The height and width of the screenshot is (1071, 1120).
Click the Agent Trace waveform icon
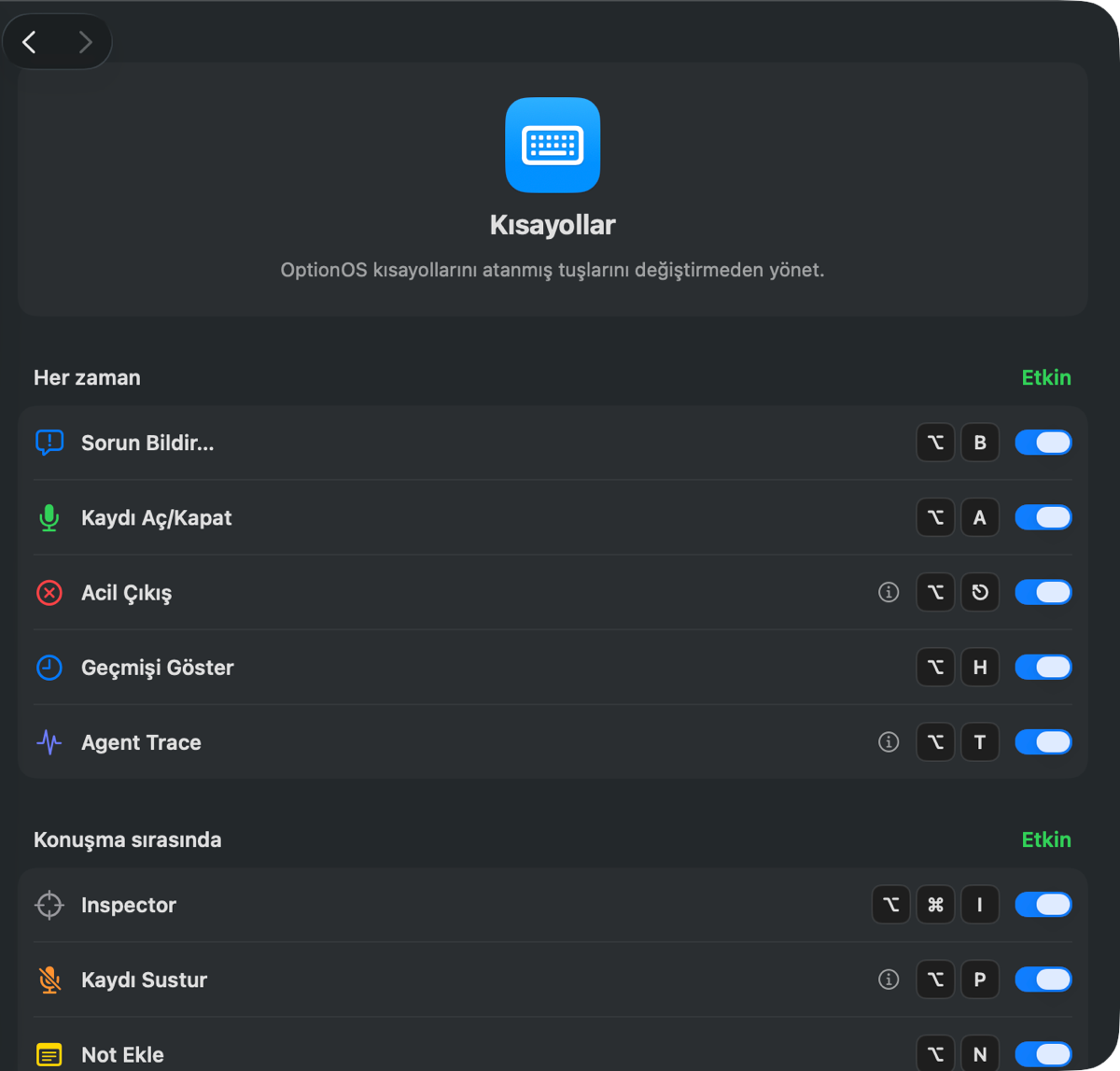click(49, 742)
